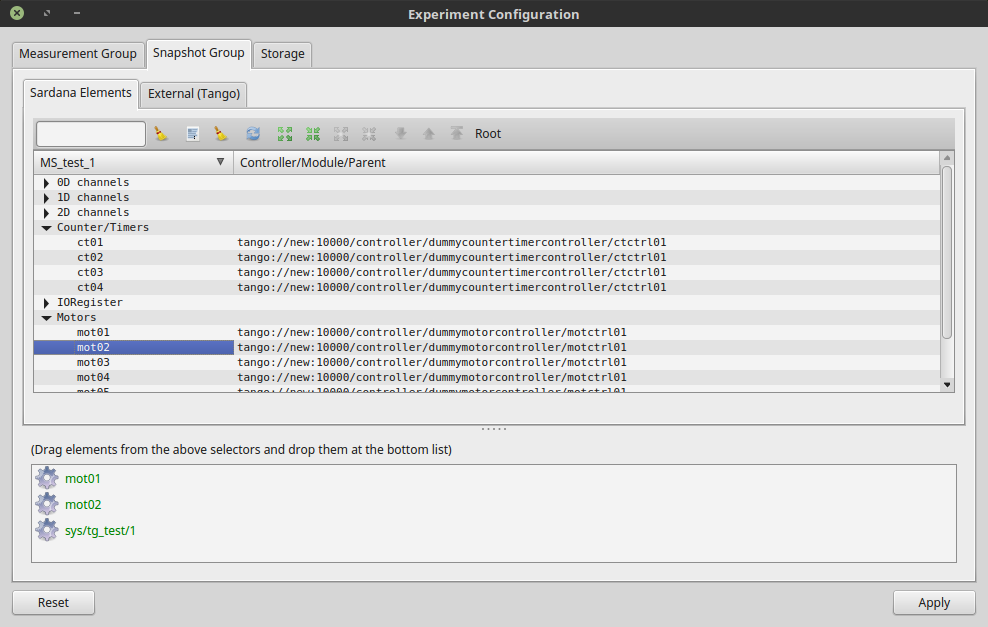Switch to Measurement Group tab
This screenshot has height=627, width=988.
[78, 54]
